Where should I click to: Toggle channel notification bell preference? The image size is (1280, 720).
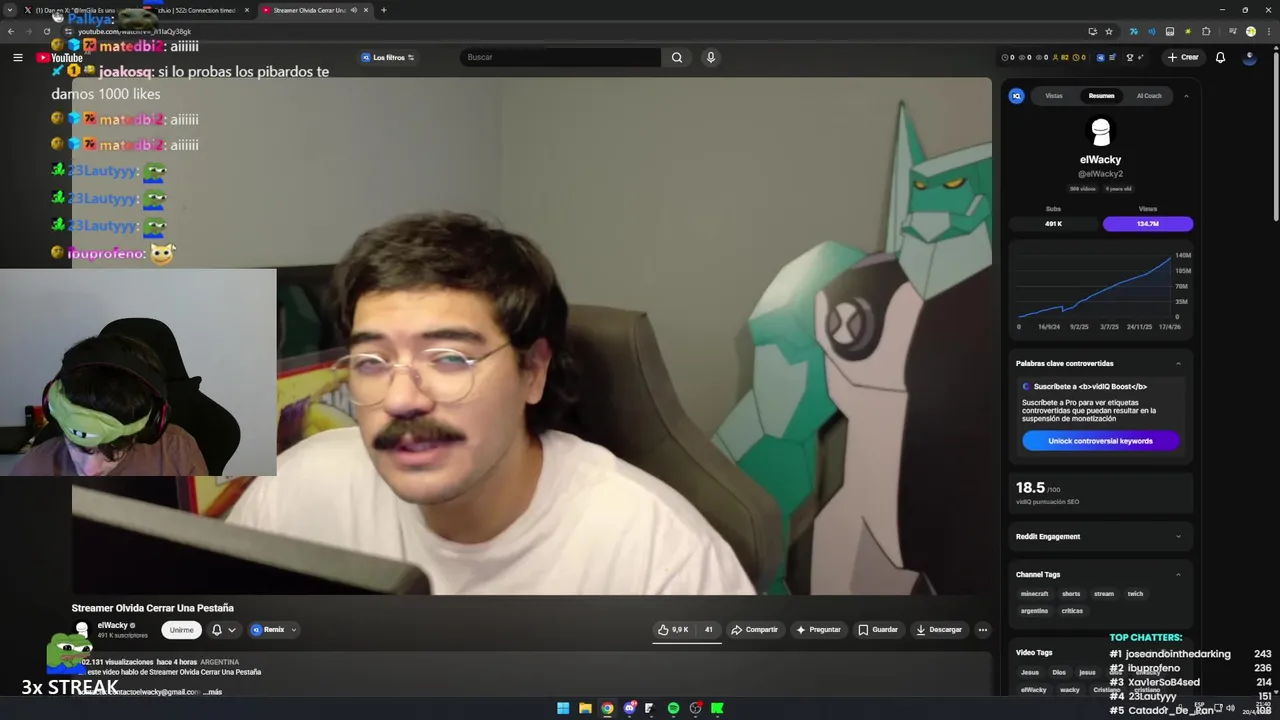point(224,630)
